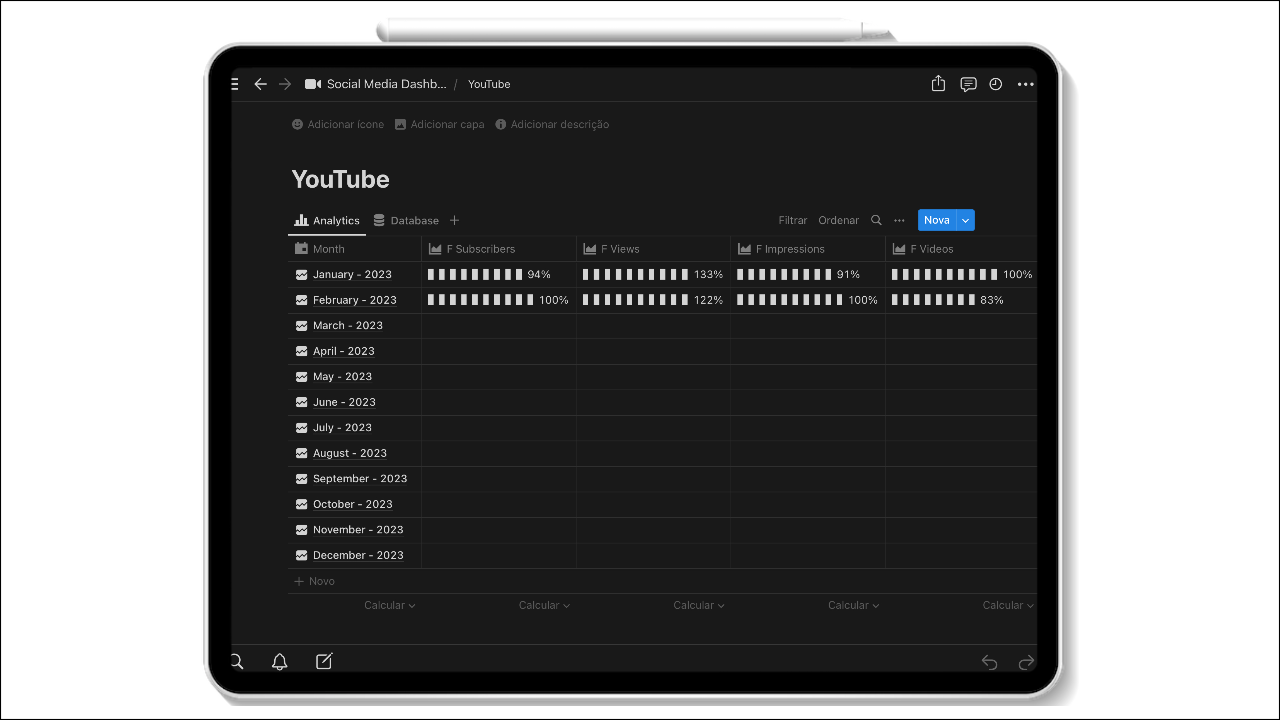Screen dimensions: 1280x720
Task: Open the November - 2023 row
Action: (358, 530)
